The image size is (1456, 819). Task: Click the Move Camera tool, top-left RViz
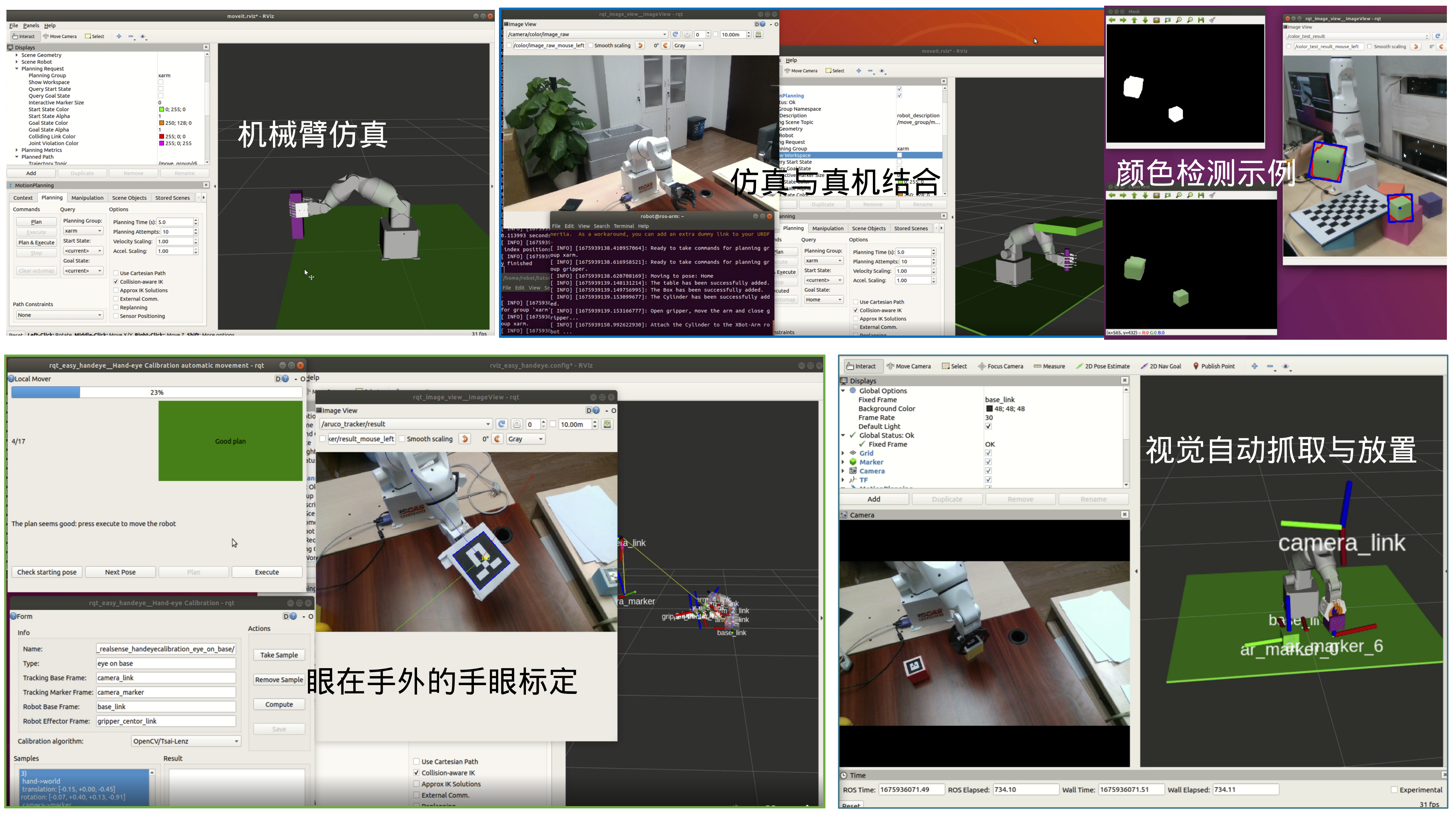[x=60, y=36]
